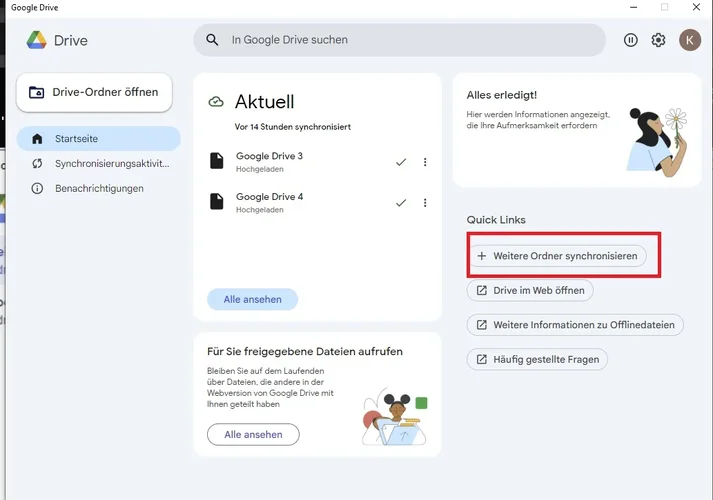Click Alle ansehen under Aktuell

pyautogui.click(x=252, y=299)
